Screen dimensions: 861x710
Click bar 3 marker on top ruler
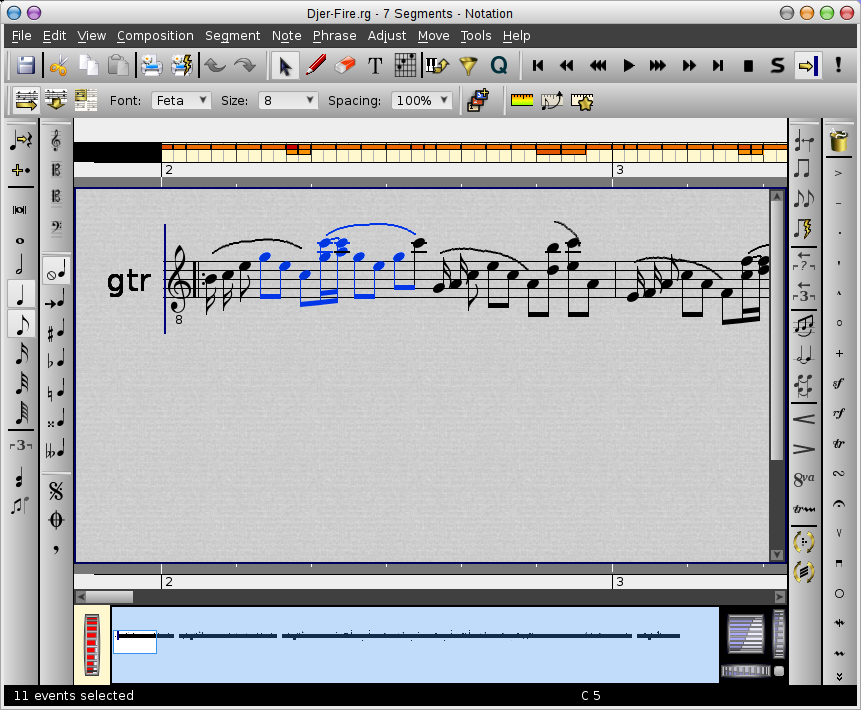pos(619,170)
